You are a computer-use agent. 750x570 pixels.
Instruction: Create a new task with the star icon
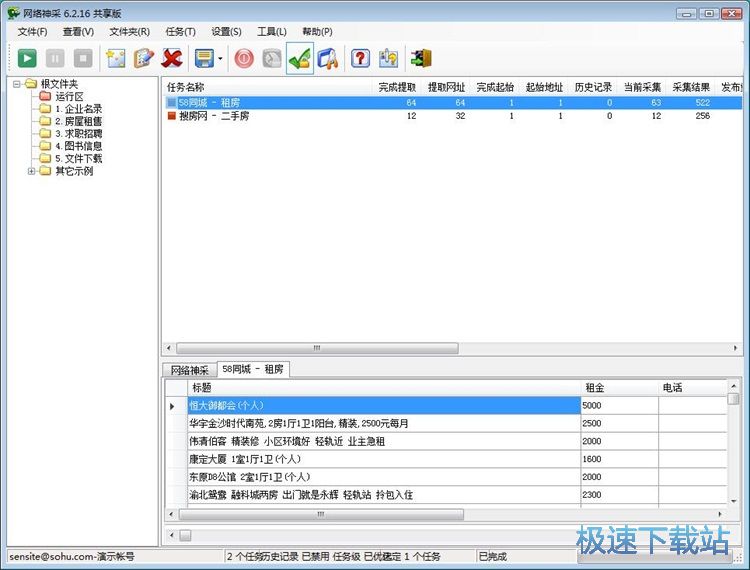click(x=116, y=59)
